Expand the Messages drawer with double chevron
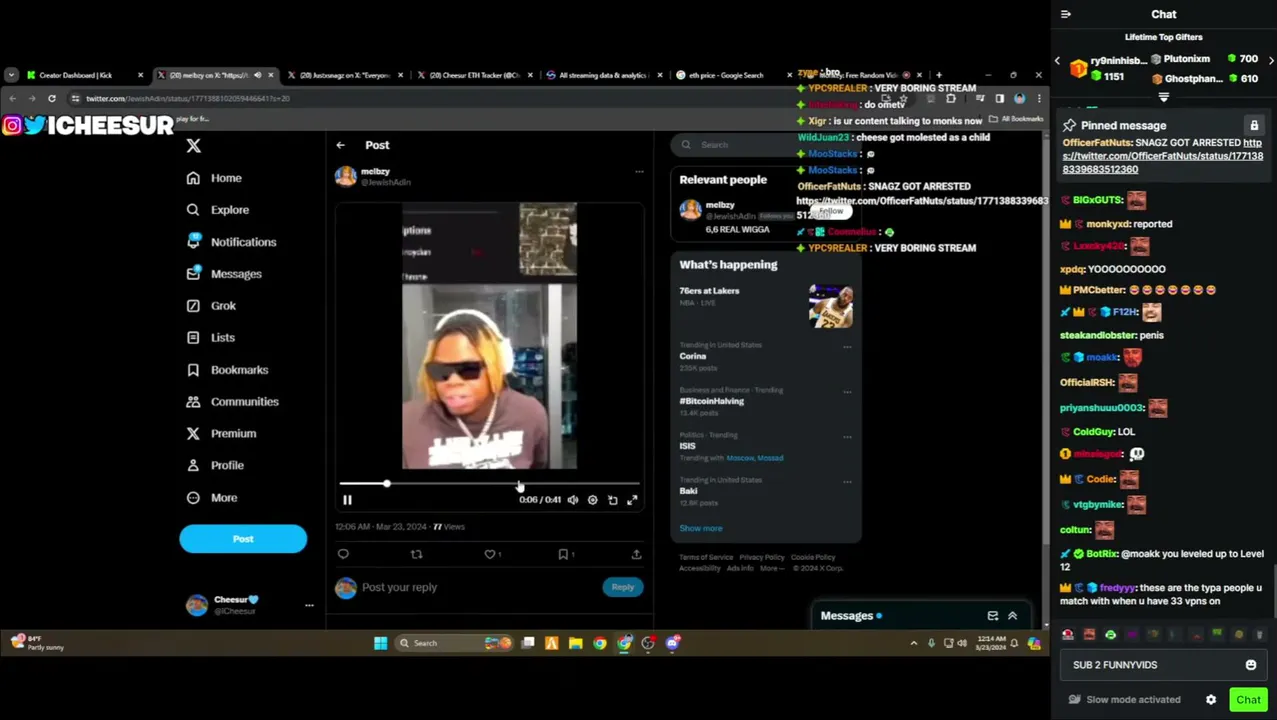The image size is (1277, 720). [x=1012, y=616]
